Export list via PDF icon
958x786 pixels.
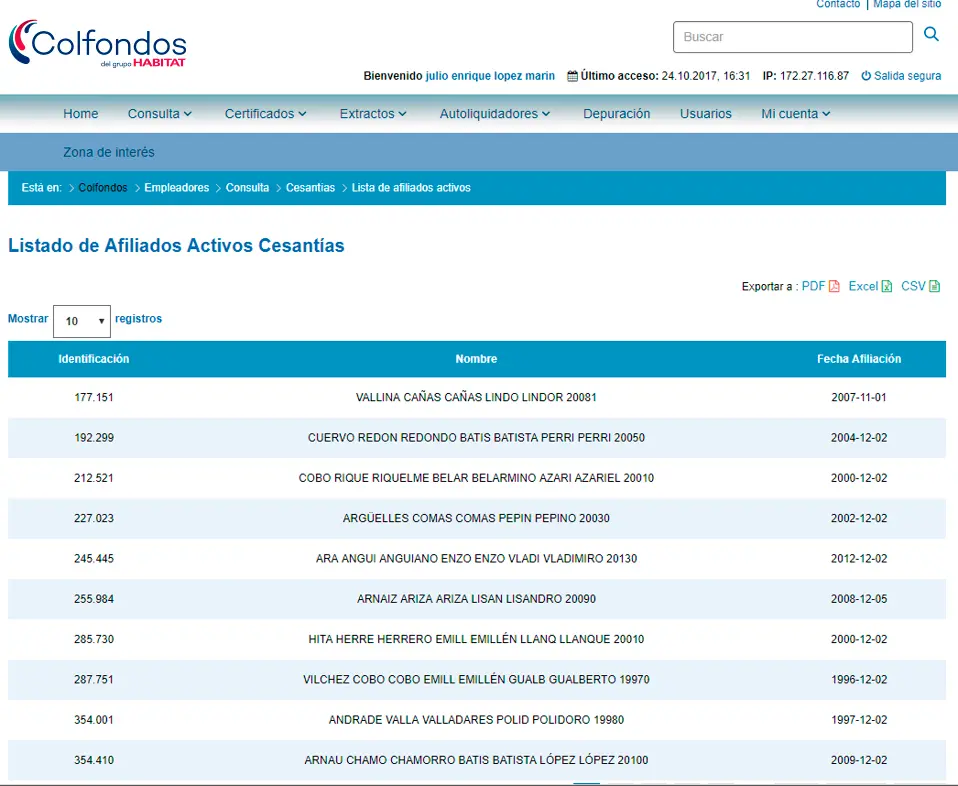coord(834,287)
